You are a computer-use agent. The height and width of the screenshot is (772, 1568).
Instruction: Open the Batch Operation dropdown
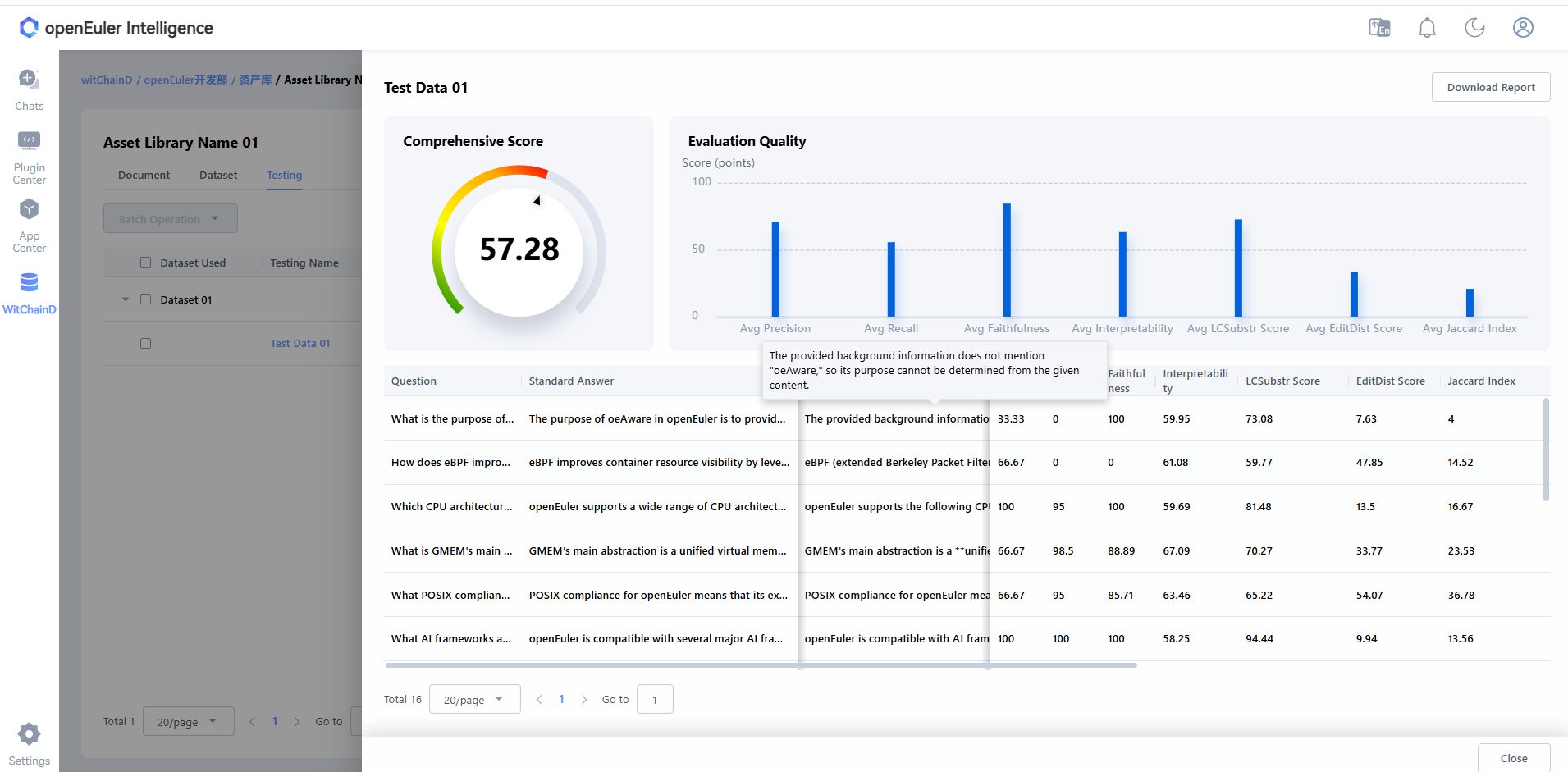click(x=171, y=219)
